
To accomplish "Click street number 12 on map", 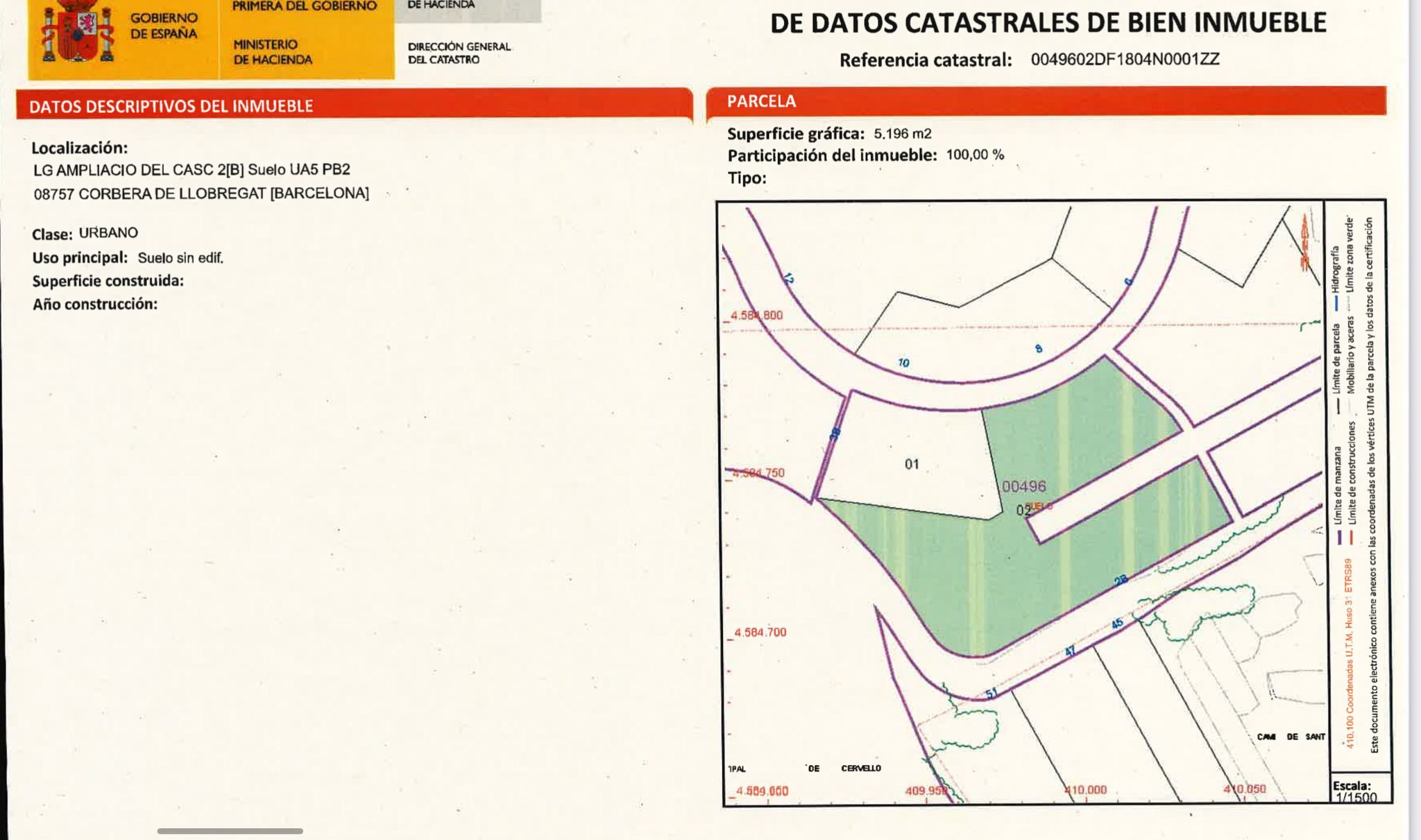I will 788,279.
